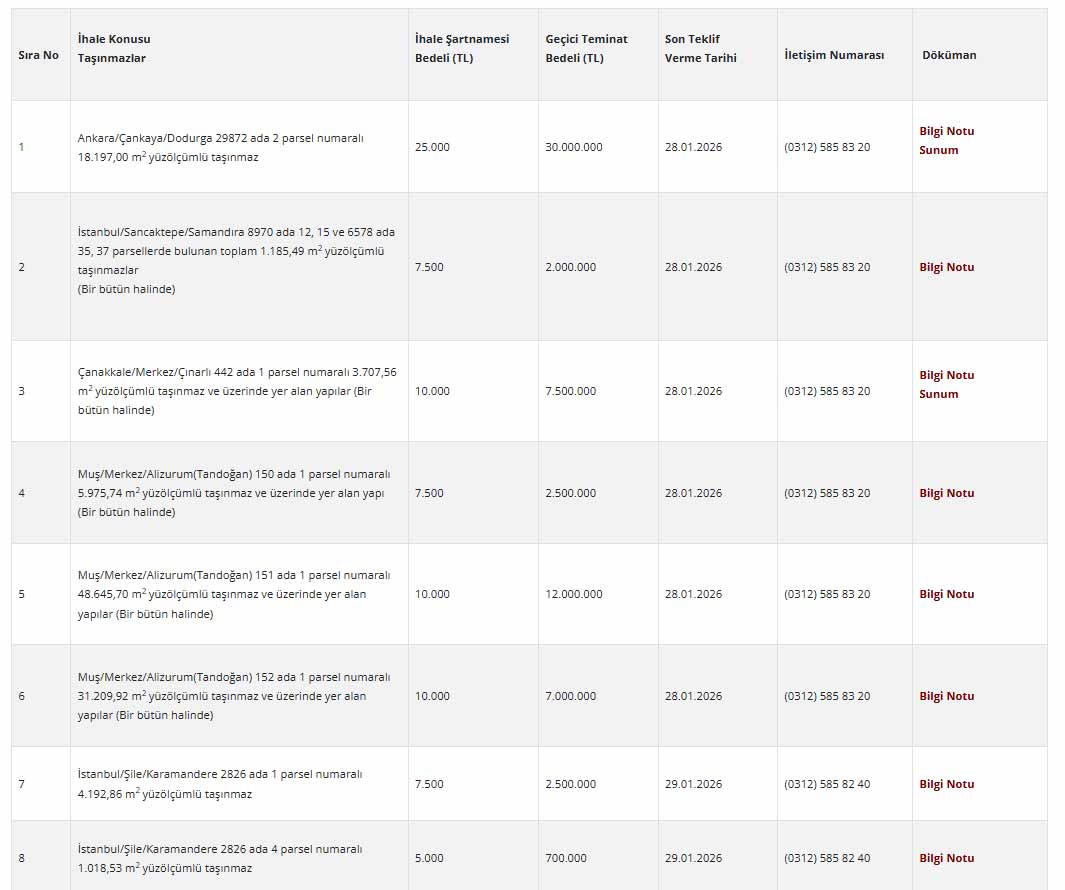Click the Sıra No column header
This screenshot has width=1065, height=890.
38,55
